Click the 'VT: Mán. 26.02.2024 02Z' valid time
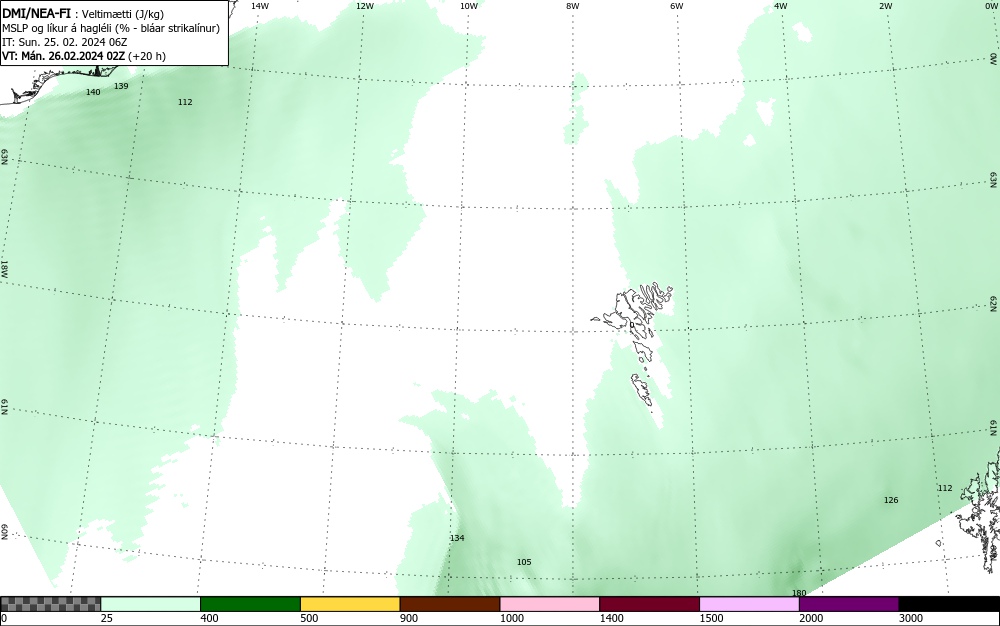 [64, 56]
